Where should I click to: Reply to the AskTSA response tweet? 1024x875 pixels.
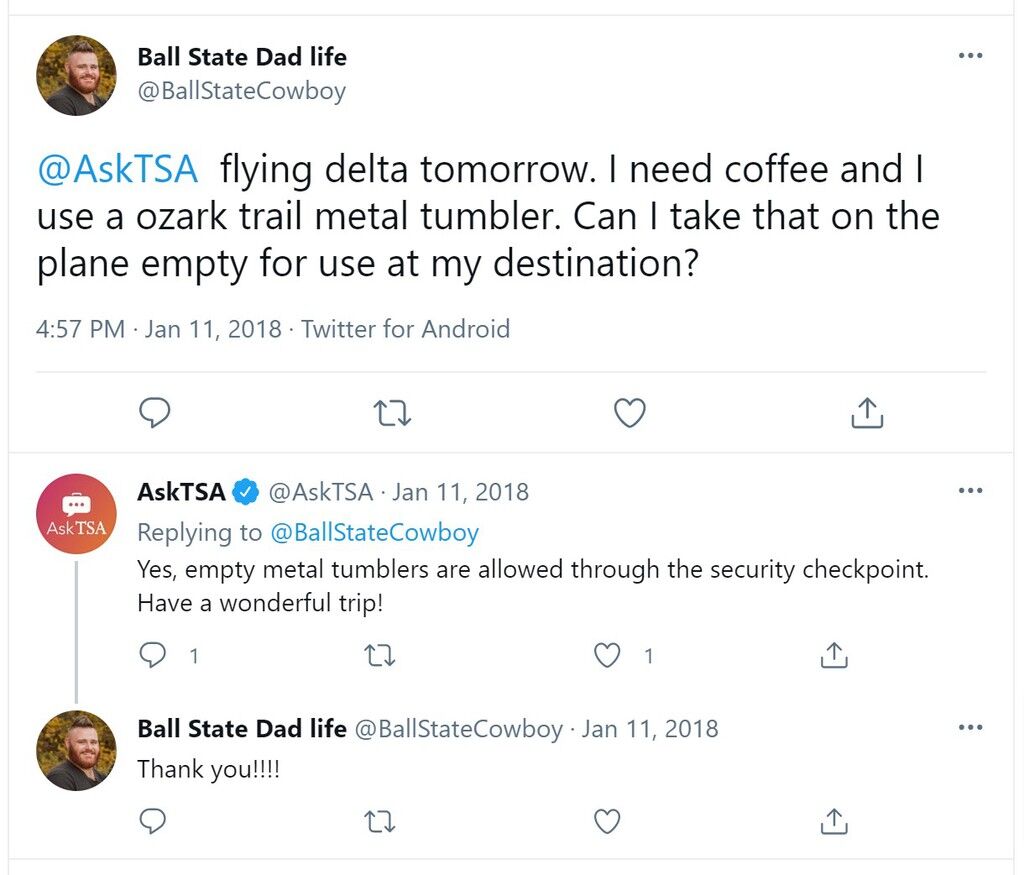click(153, 655)
